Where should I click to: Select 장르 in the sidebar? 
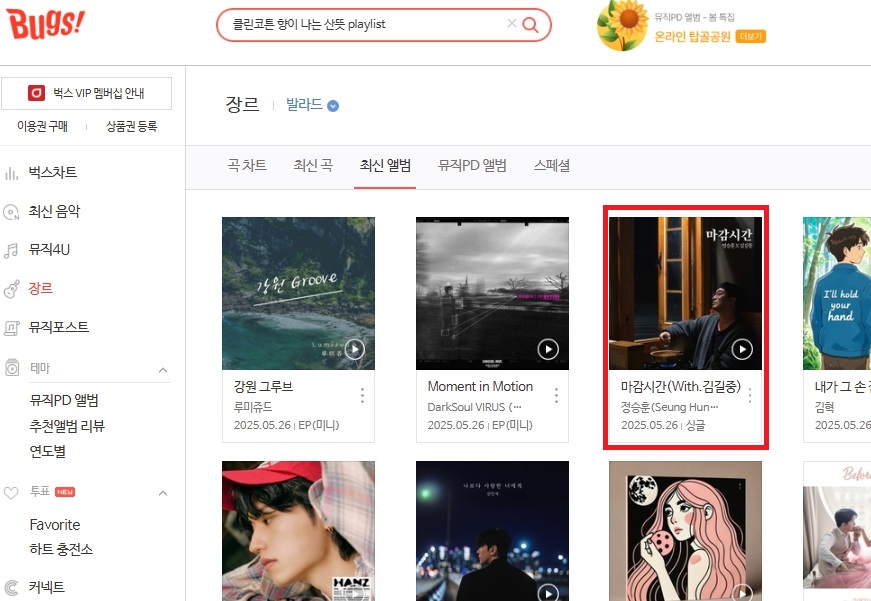[x=41, y=288]
